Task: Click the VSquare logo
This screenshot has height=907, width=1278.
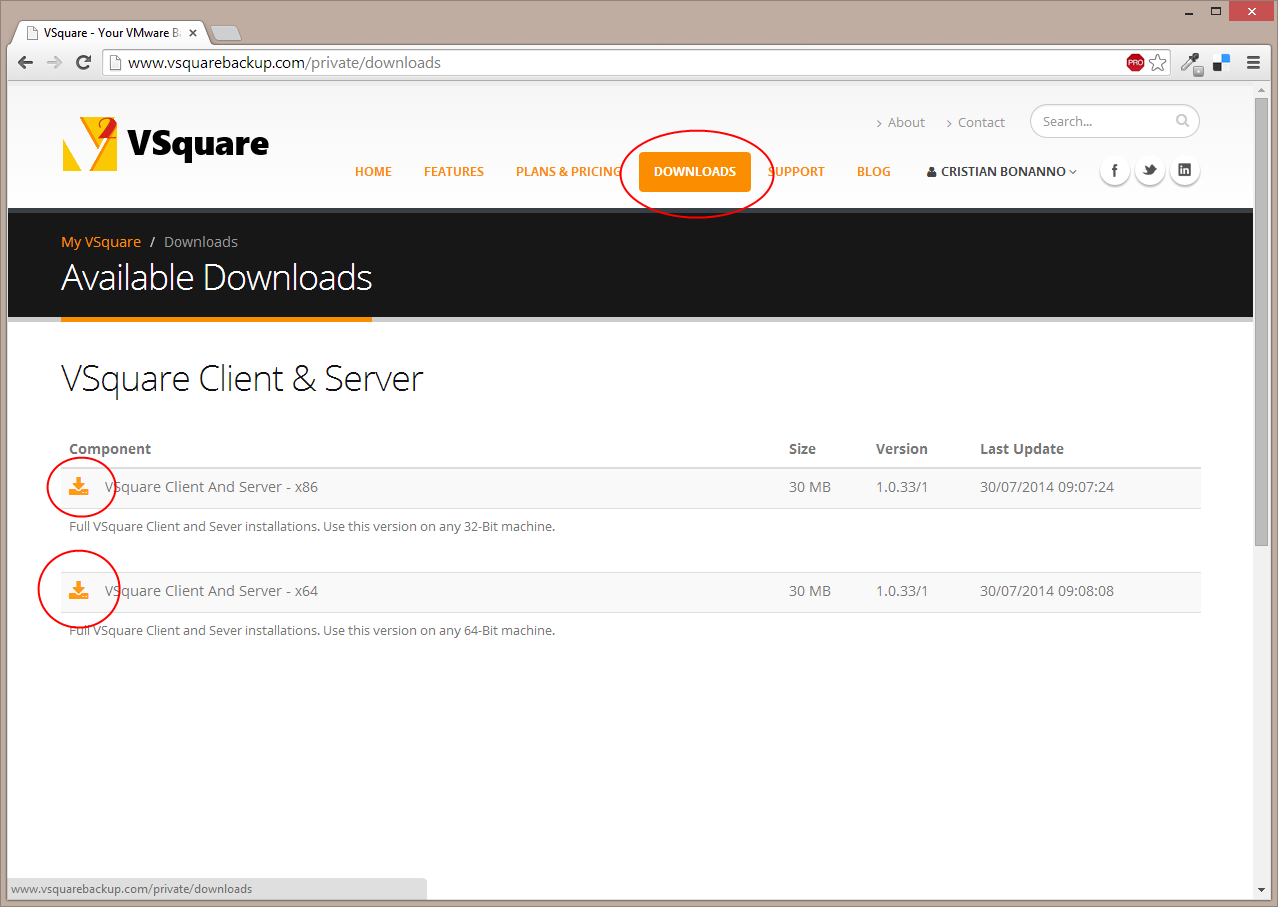Action: pos(165,144)
